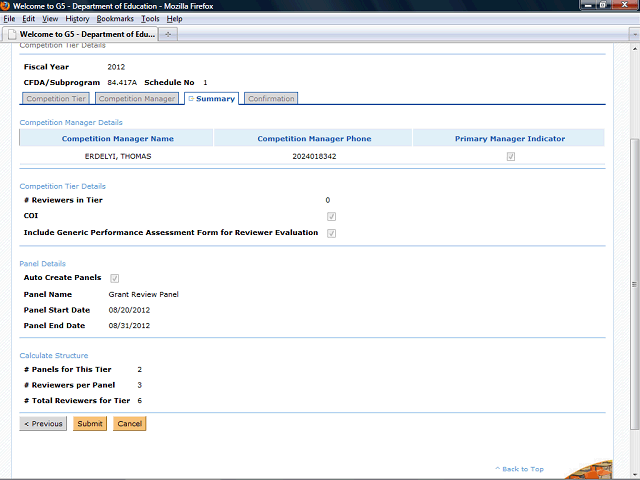Click the Cancel button

[129, 424]
